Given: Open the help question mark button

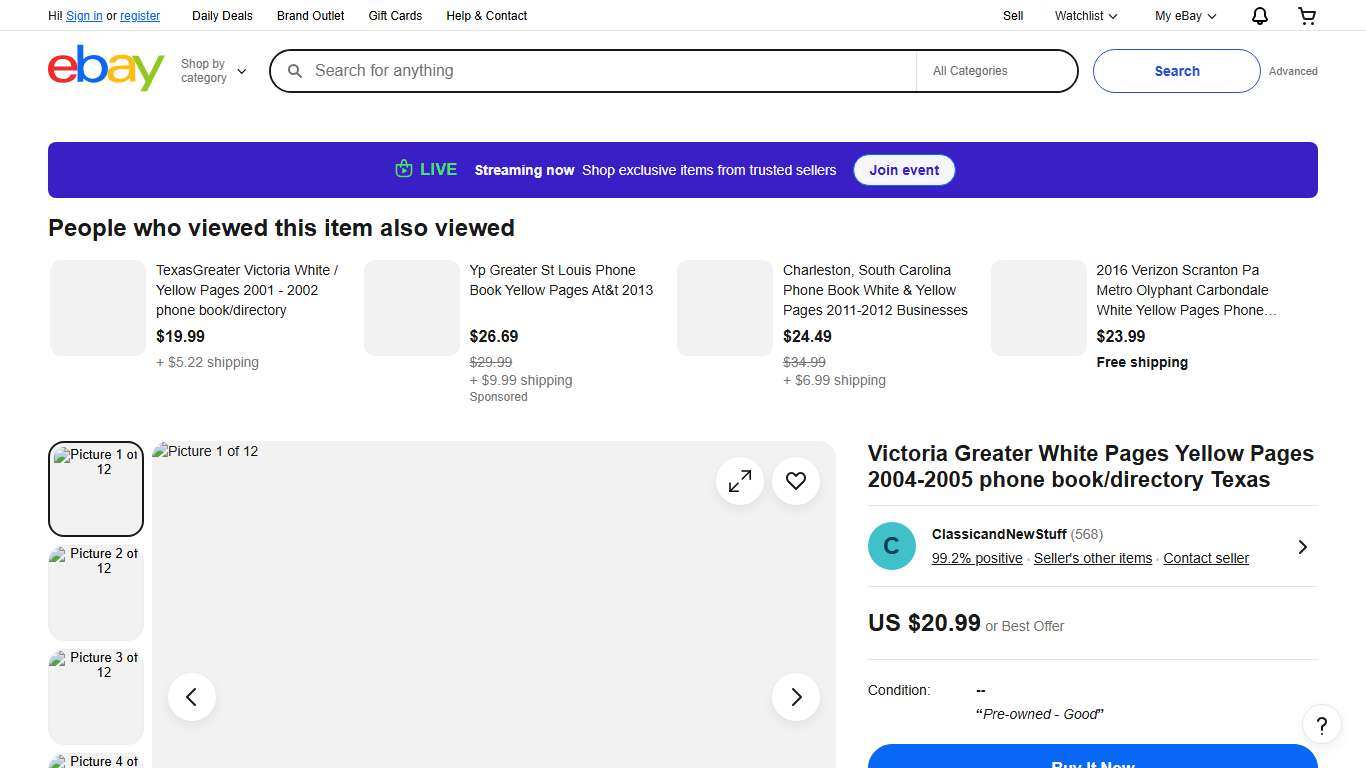Looking at the screenshot, I should [1321, 725].
